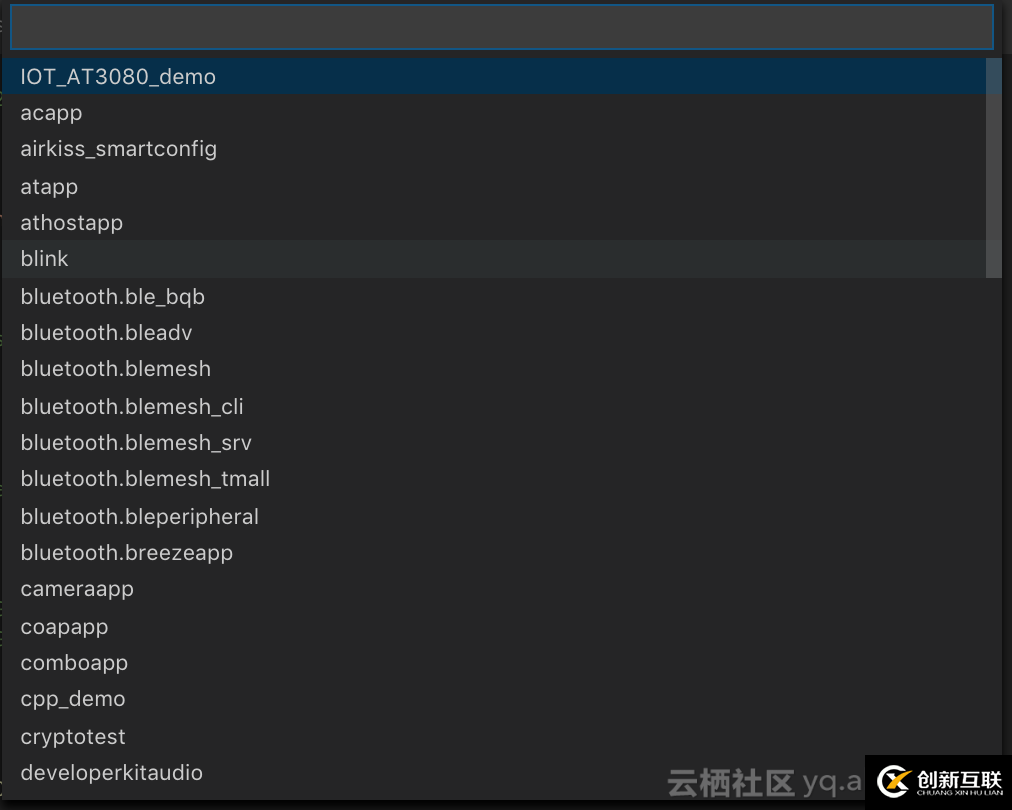
Task: Select the coapapp sample
Action: tap(64, 626)
